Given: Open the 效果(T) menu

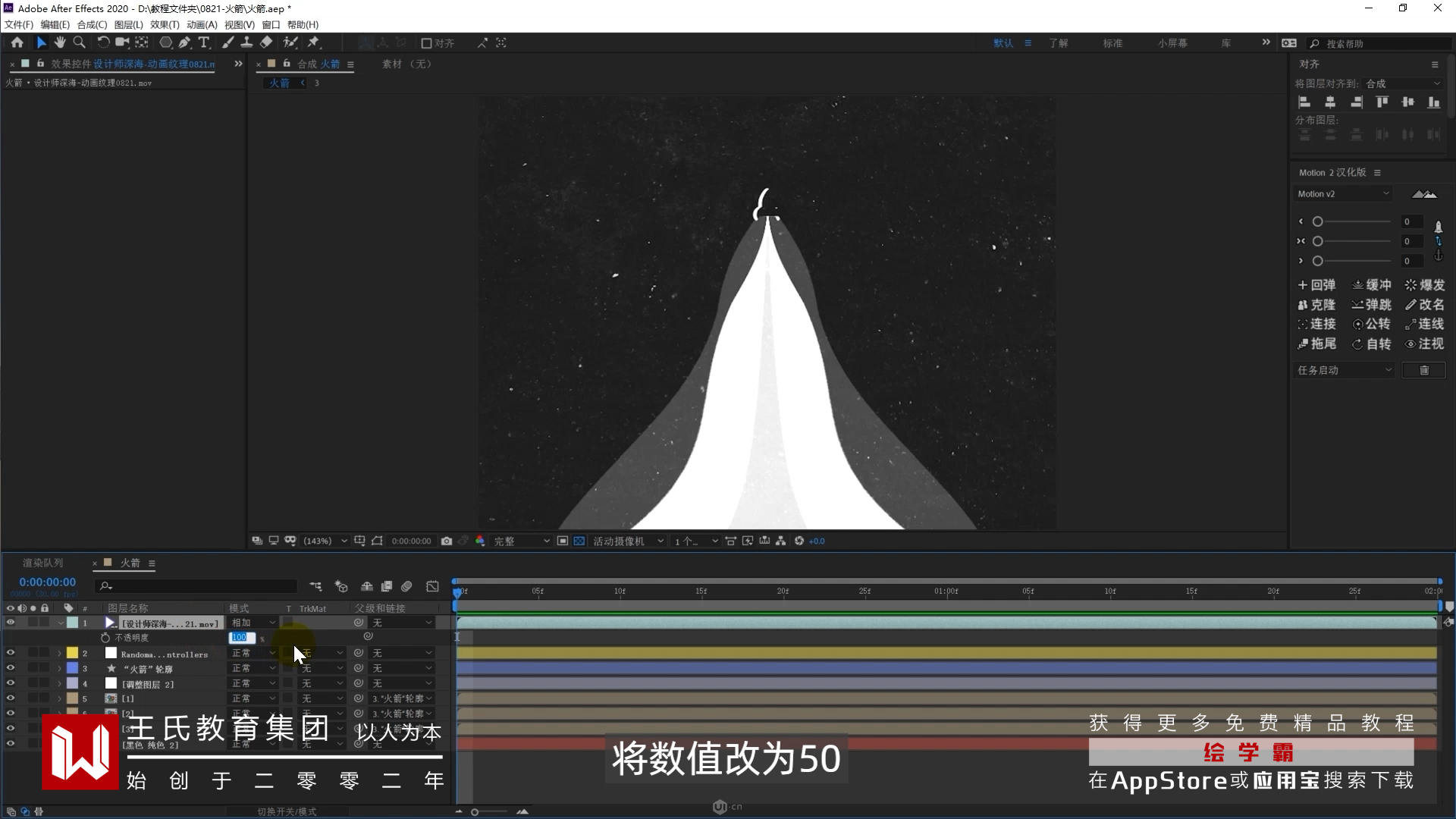Looking at the screenshot, I should pyautogui.click(x=165, y=24).
